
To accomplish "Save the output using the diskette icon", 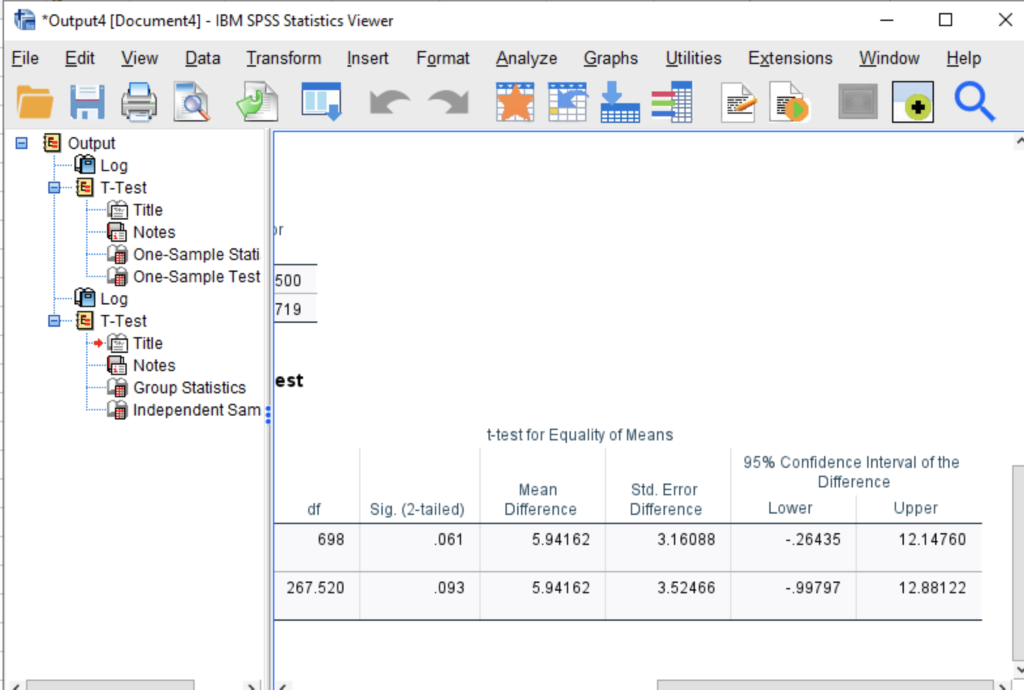I will pyautogui.click(x=87, y=101).
